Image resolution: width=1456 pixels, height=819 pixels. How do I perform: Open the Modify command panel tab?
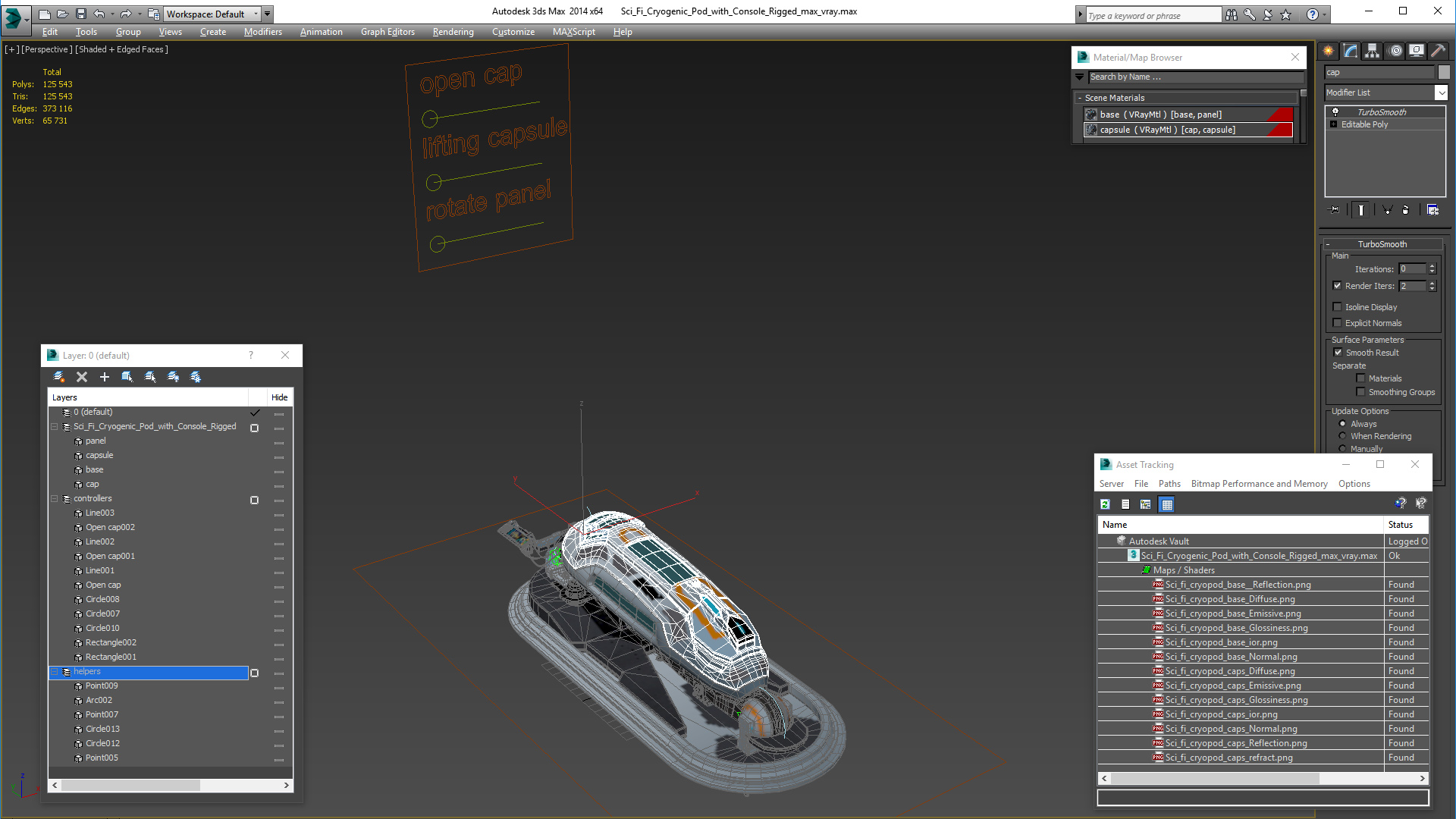coord(1351,51)
